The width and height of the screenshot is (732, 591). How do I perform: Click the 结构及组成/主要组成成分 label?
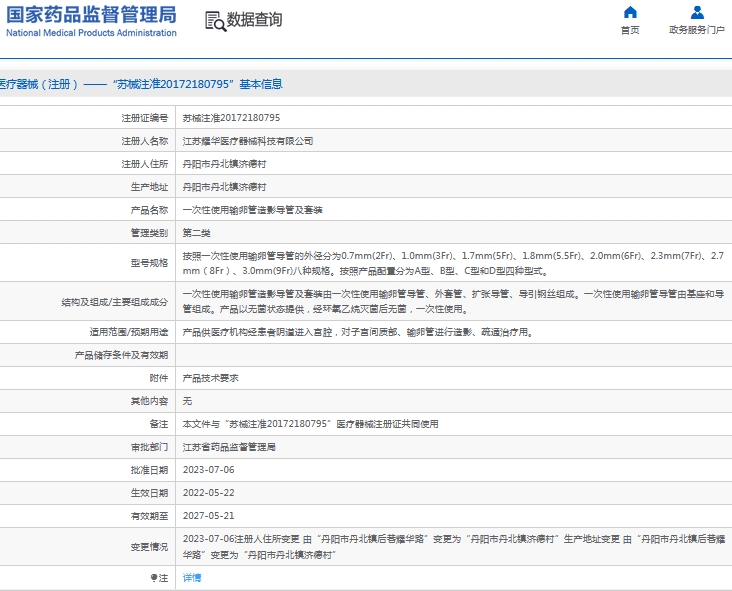(x=114, y=302)
